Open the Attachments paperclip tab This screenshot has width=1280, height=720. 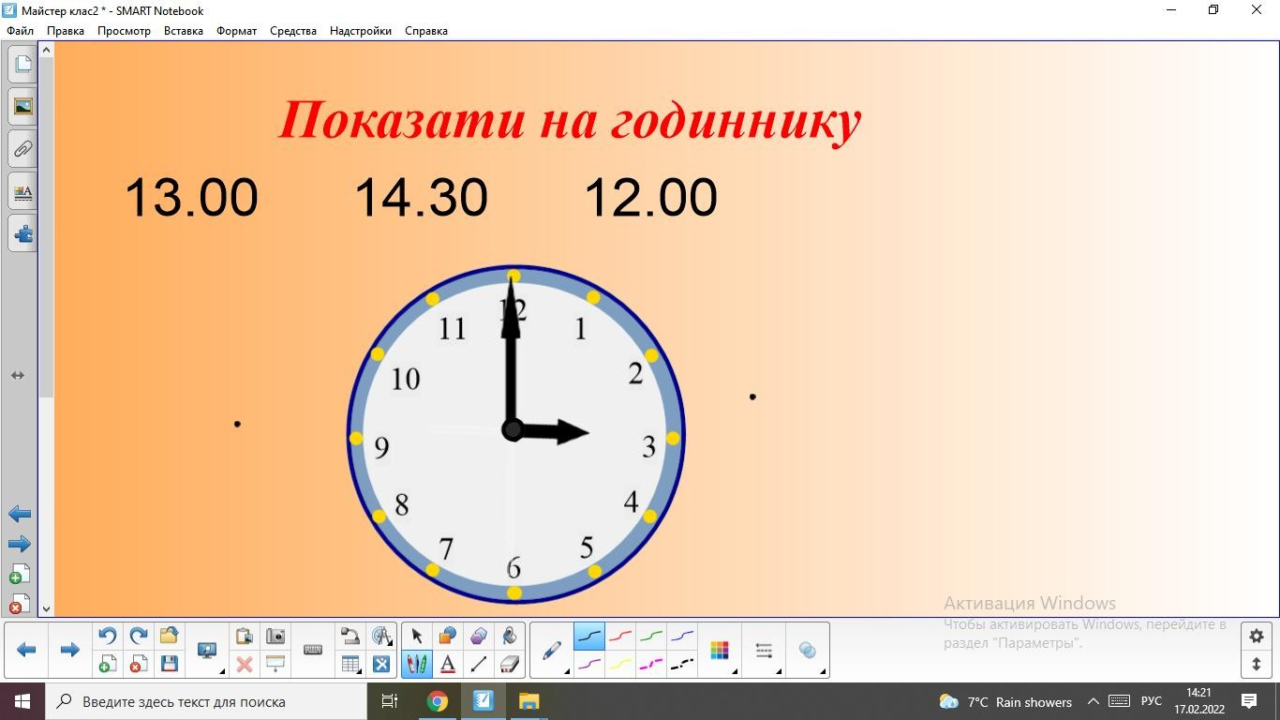(x=22, y=149)
